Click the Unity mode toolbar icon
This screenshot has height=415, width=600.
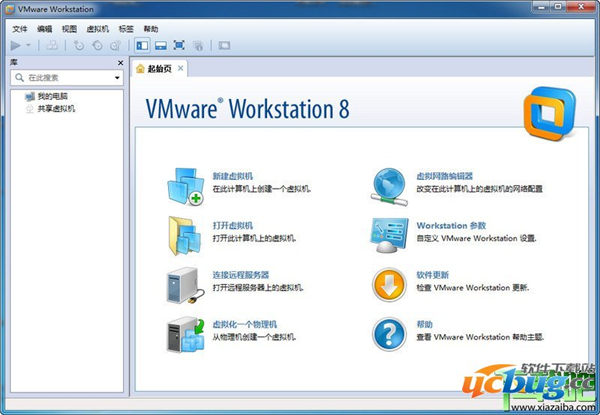(x=198, y=46)
